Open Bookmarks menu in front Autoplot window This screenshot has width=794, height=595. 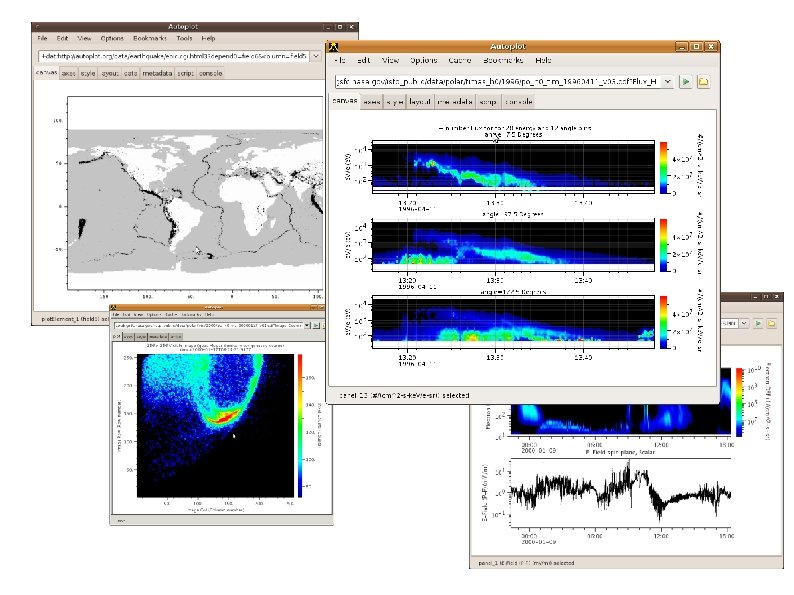[502, 60]
